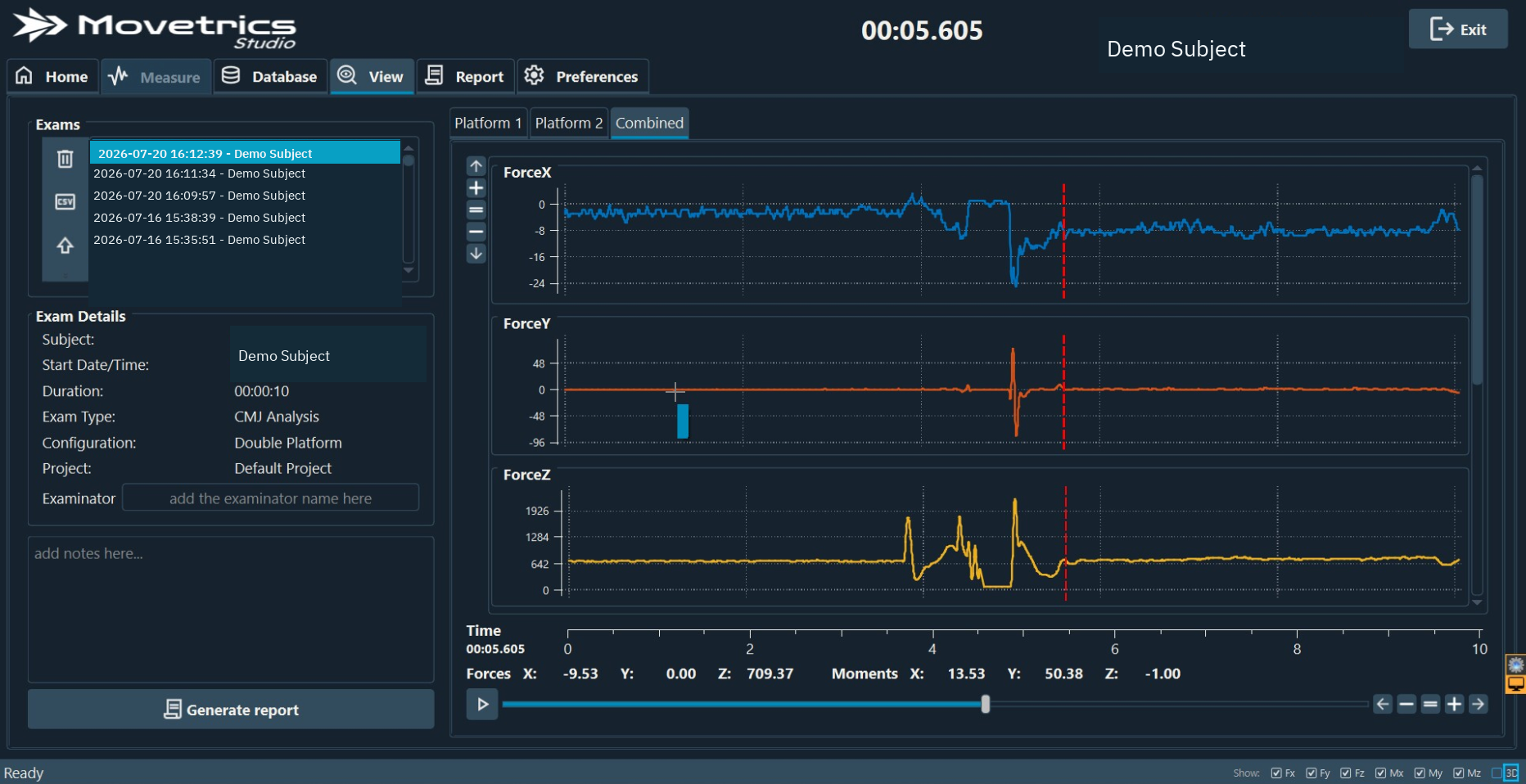Click the red time marker on ForceZ chart
This screenshot has height=784, width=1526.
tap(1065, 543)
